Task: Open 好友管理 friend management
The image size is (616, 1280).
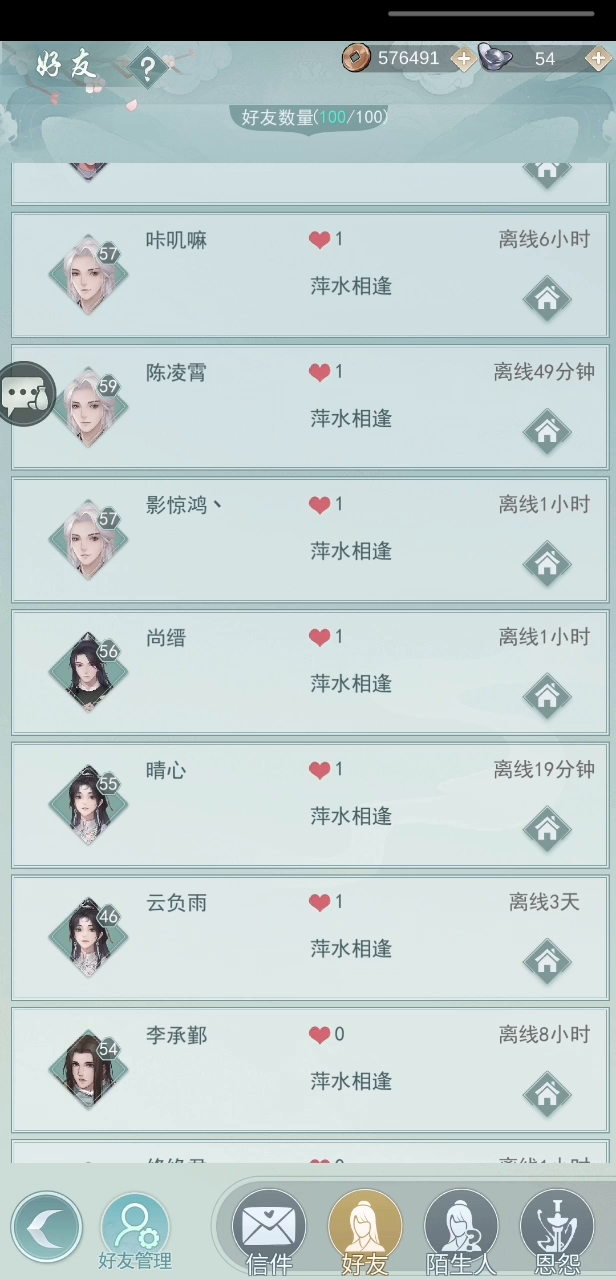Action: [x=135, y=1233]
